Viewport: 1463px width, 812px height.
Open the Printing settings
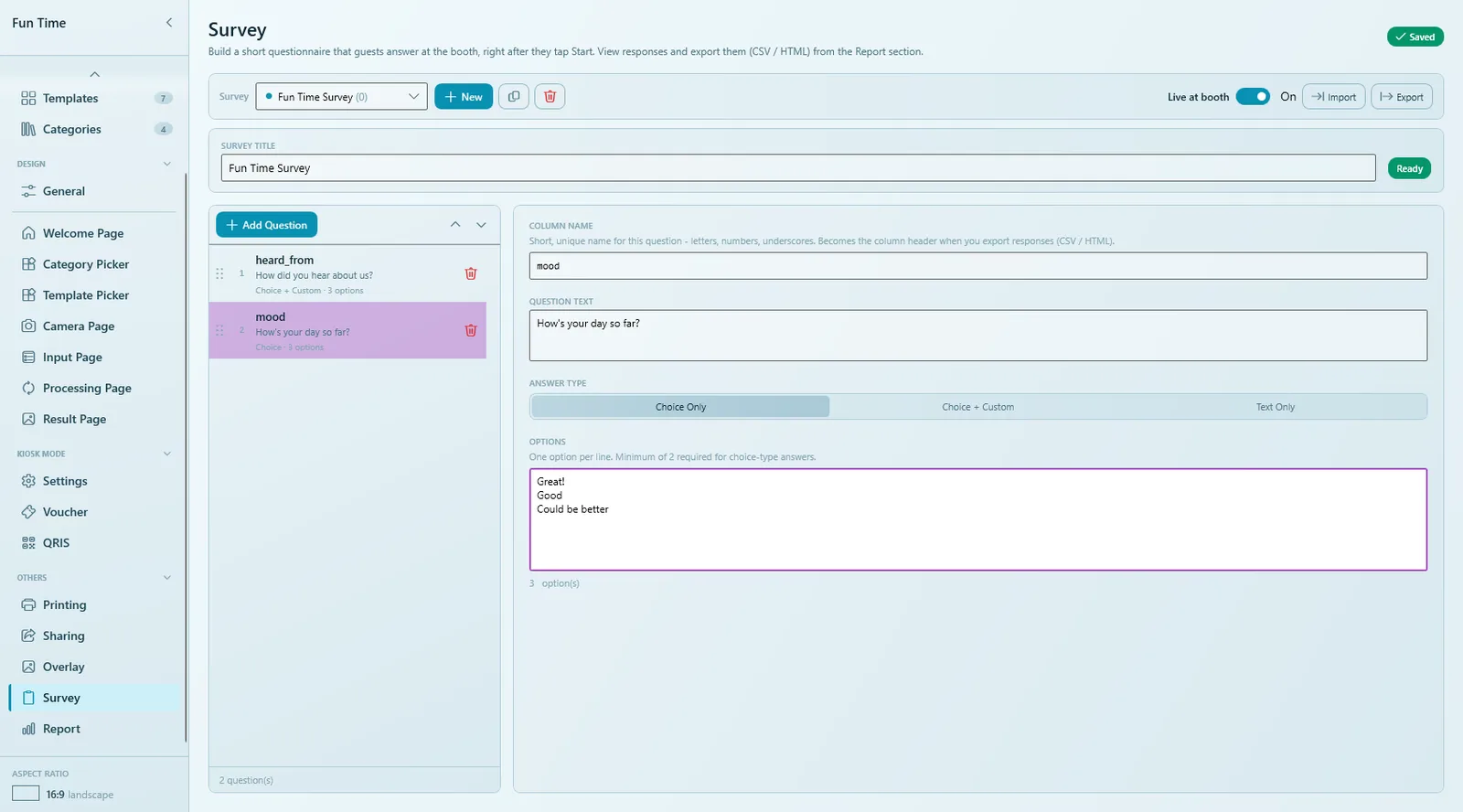(95, 604)
